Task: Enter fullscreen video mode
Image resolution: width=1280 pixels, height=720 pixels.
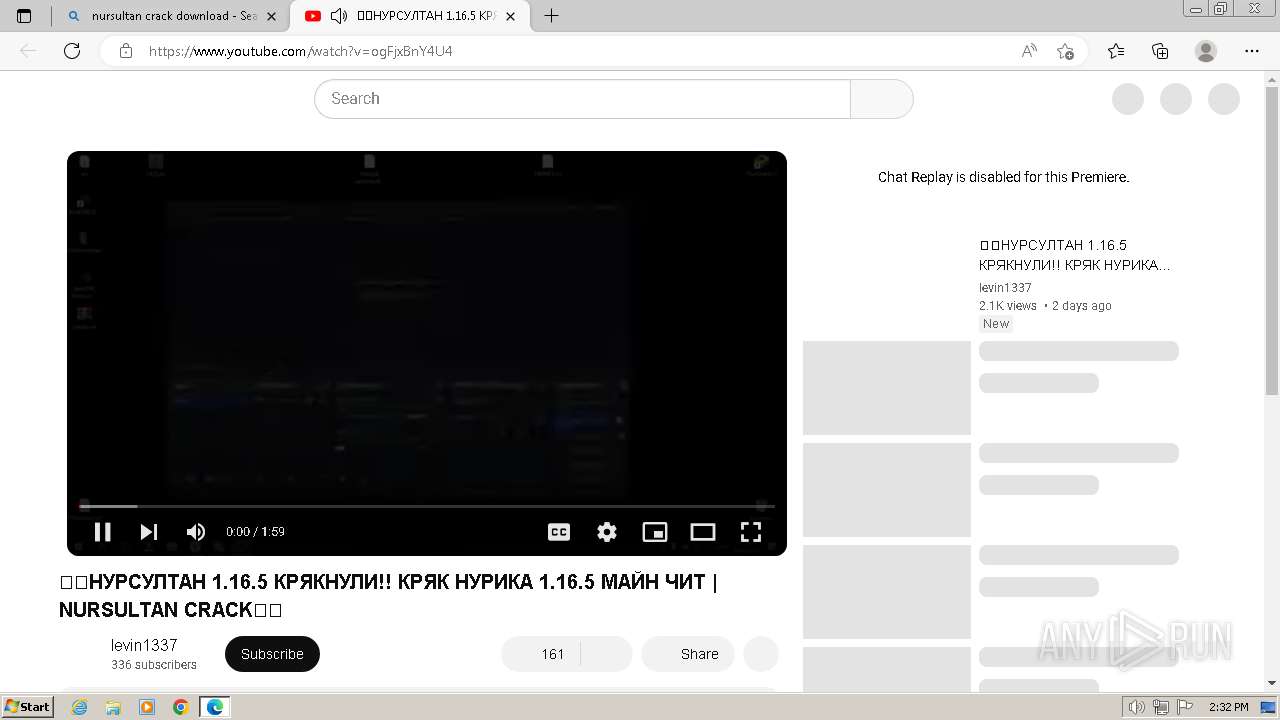Action: click(x=751, y=532)
